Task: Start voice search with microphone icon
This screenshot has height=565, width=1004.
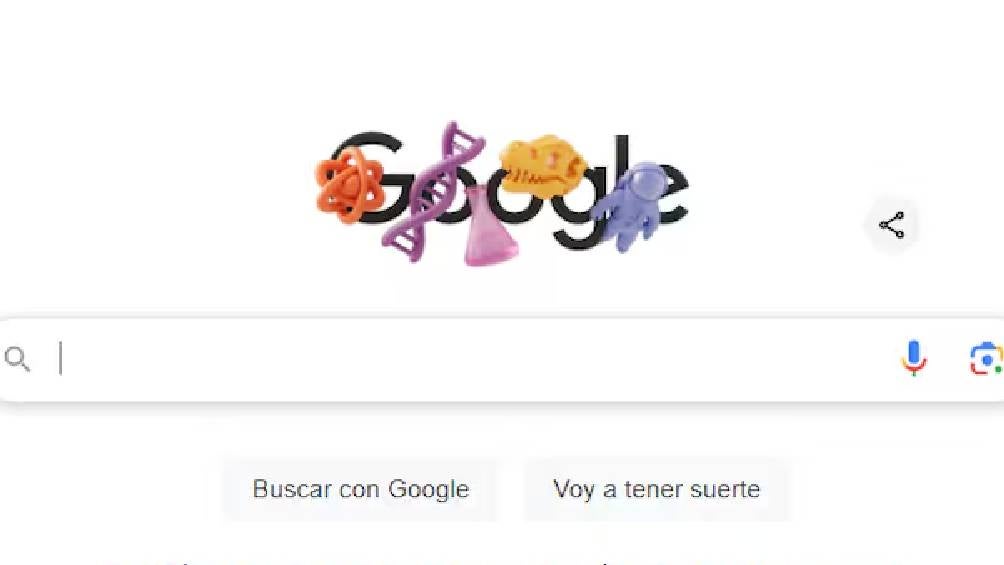Action: point(914,358)
